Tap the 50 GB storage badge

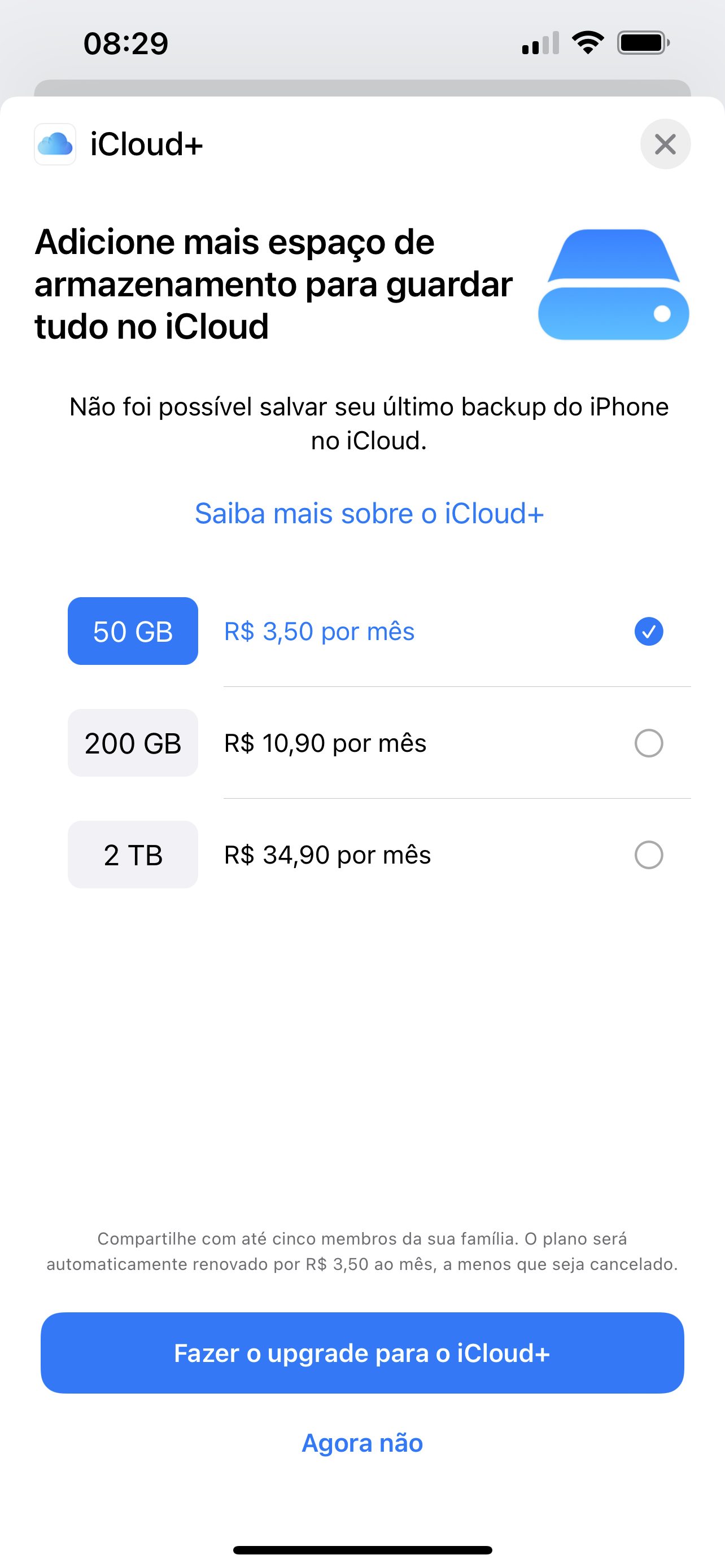pyautogui.click(x=133, y=631)
